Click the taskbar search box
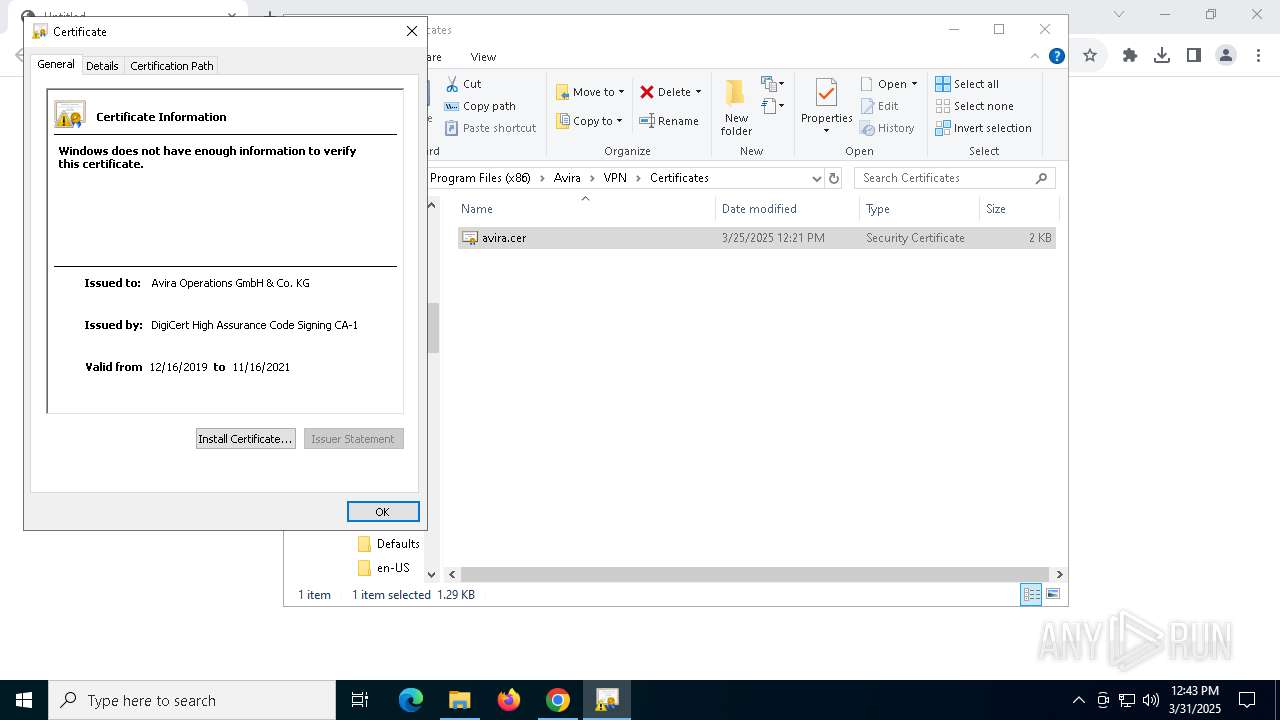Image resolution: width=1280 pixels, height=720 pixels. (192, 700)
